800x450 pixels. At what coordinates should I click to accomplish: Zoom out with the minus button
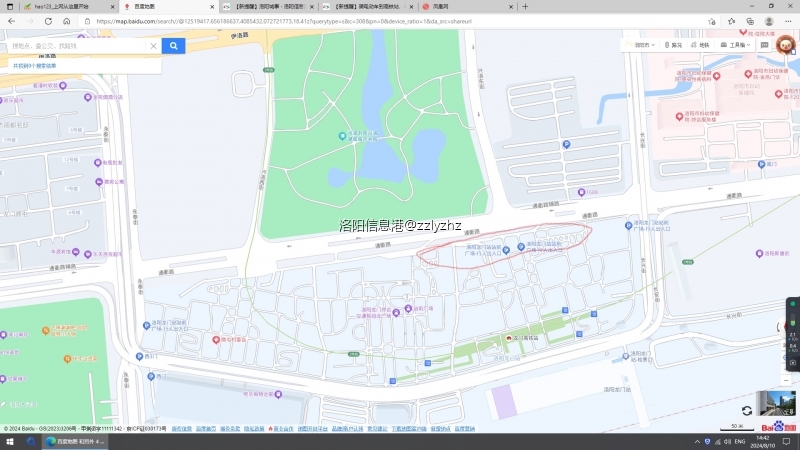click(786, 380)
